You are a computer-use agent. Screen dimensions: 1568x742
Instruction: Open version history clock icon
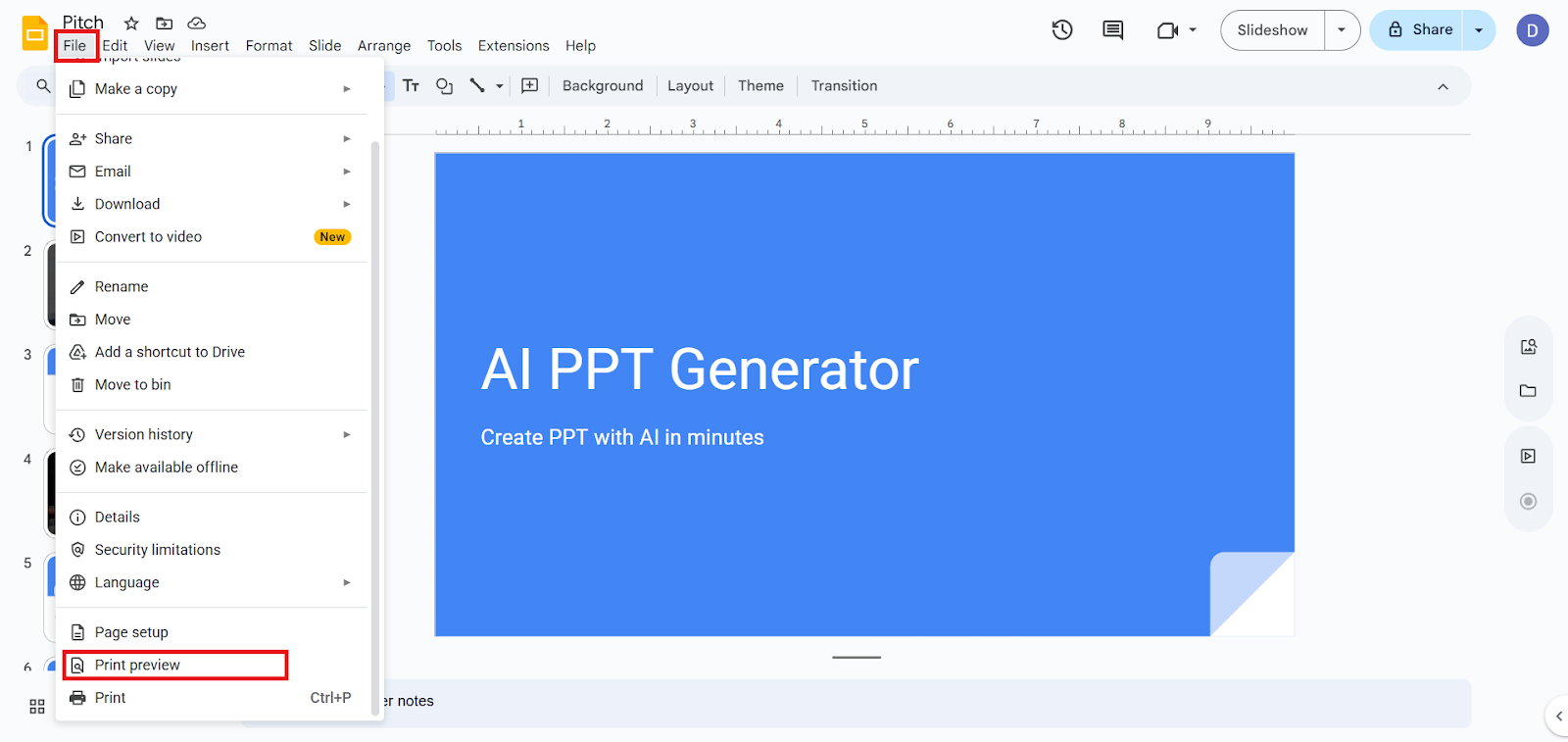(x=1062, y=30)
